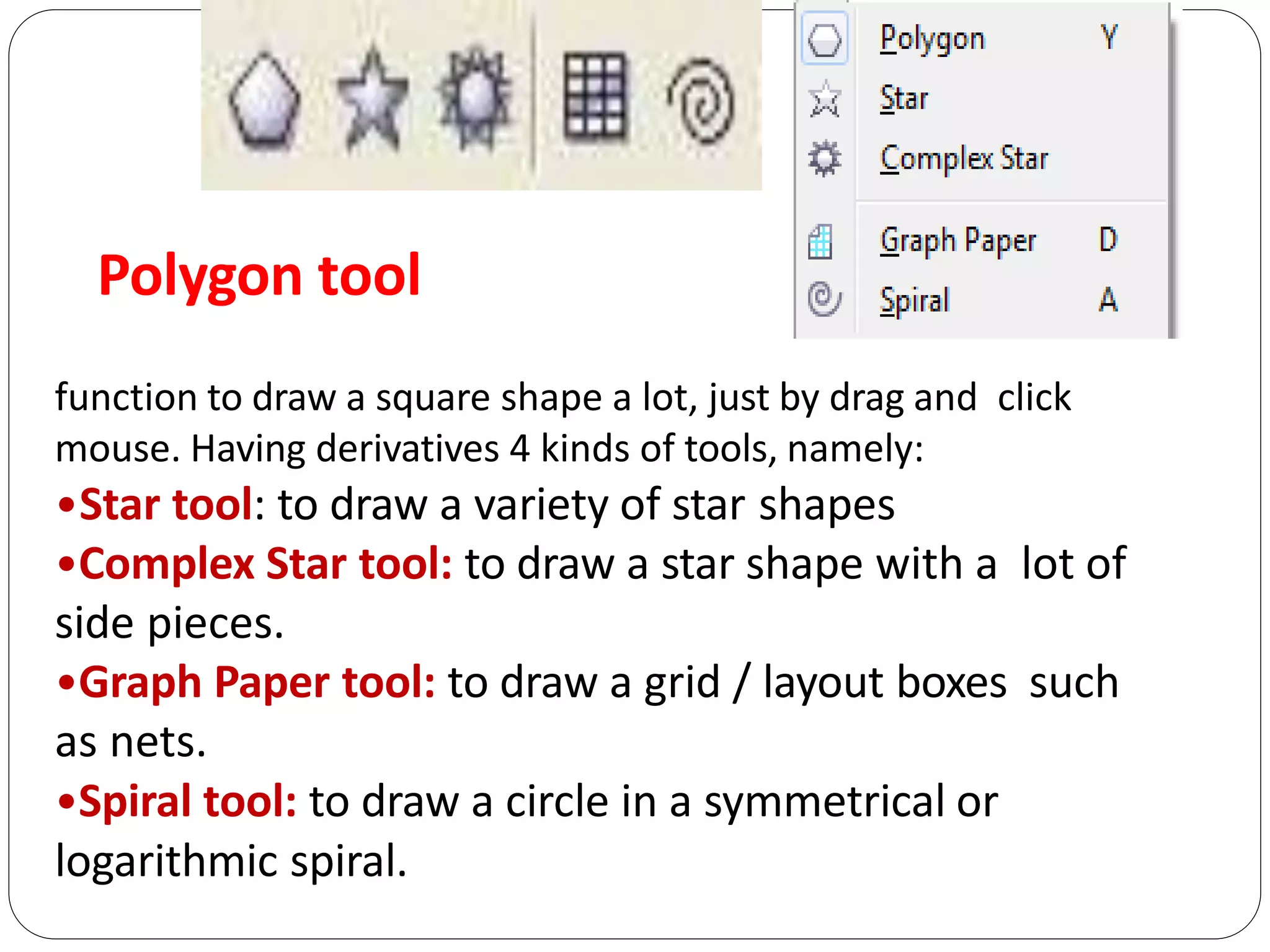Click the Polygon tool slide title
Viewport: 1270px width, 952px height.
pyautogui.click(x=259, y=276)
